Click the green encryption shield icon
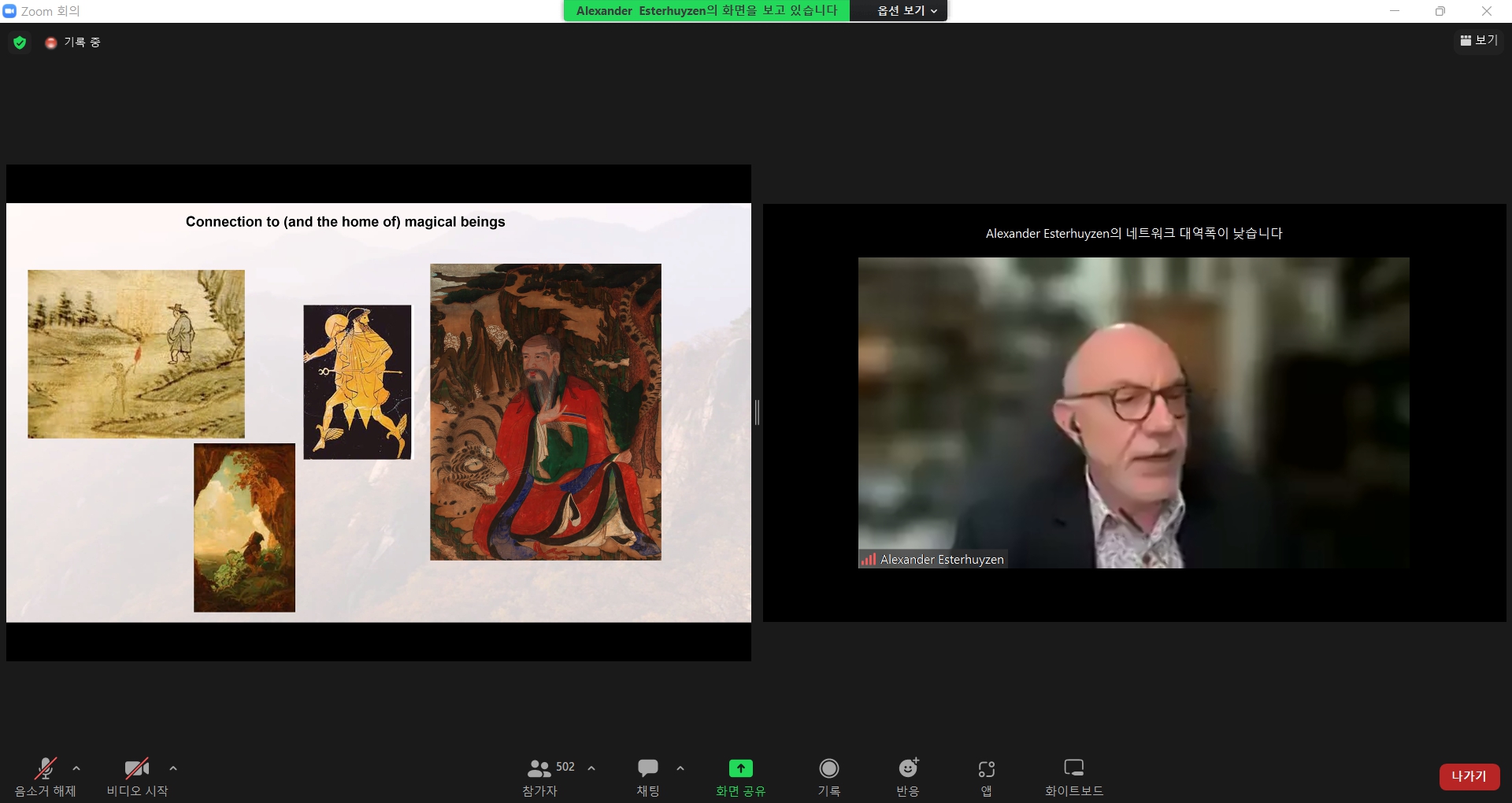 20,43
